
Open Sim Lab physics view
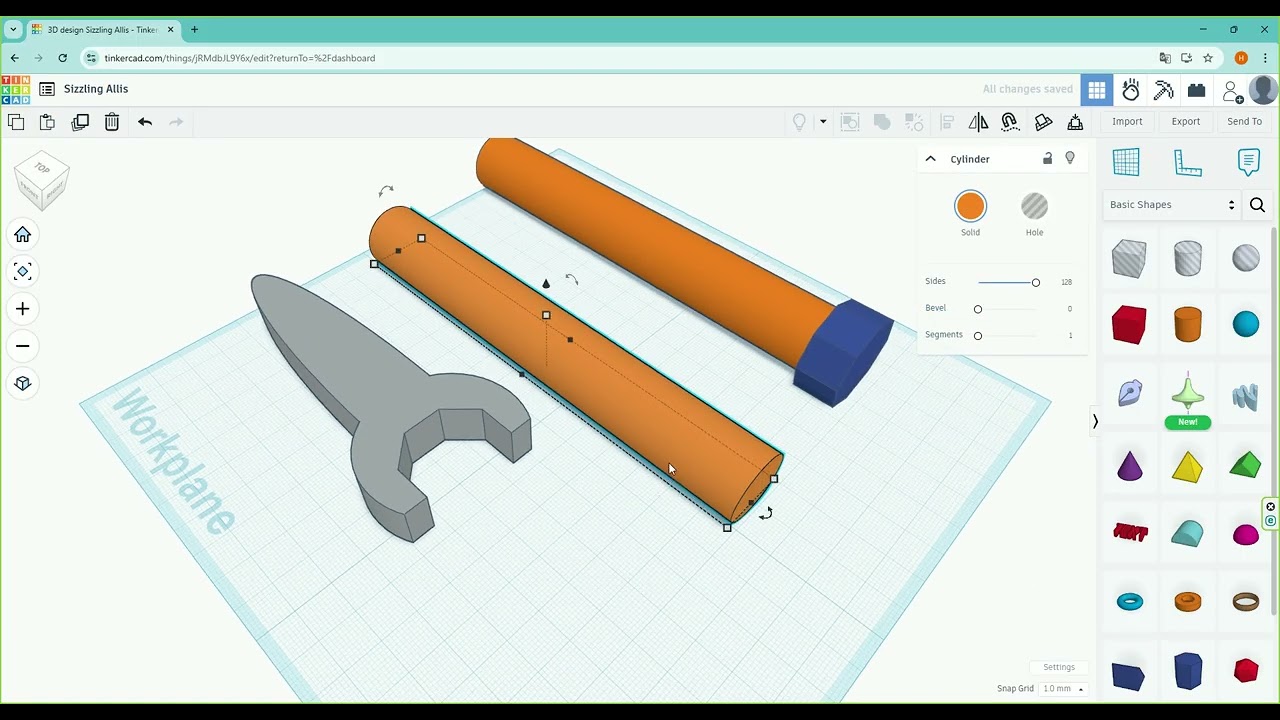1131,90
